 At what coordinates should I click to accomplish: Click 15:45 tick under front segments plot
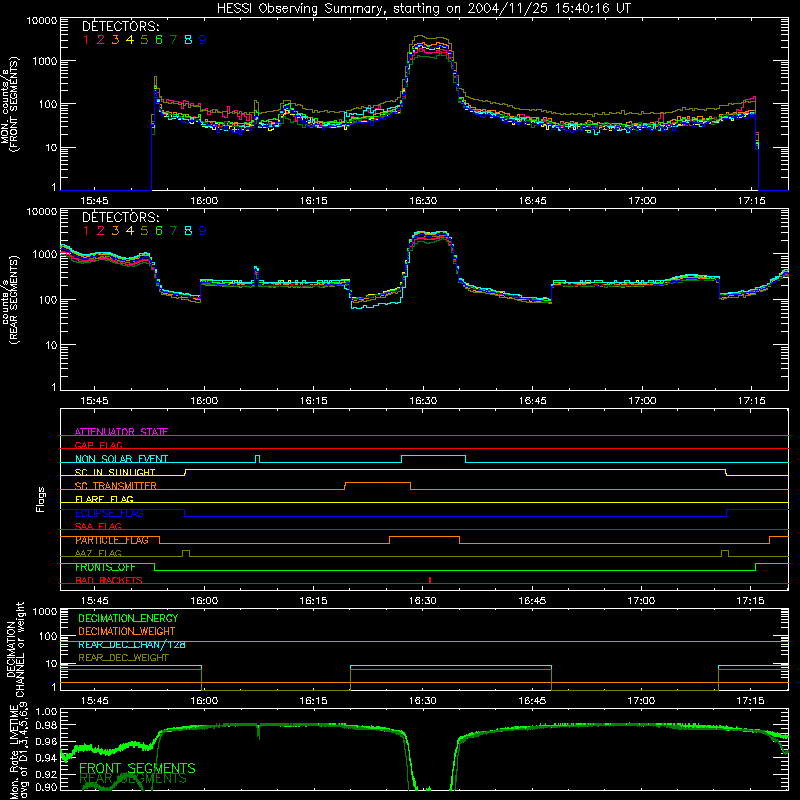point(94,201)
